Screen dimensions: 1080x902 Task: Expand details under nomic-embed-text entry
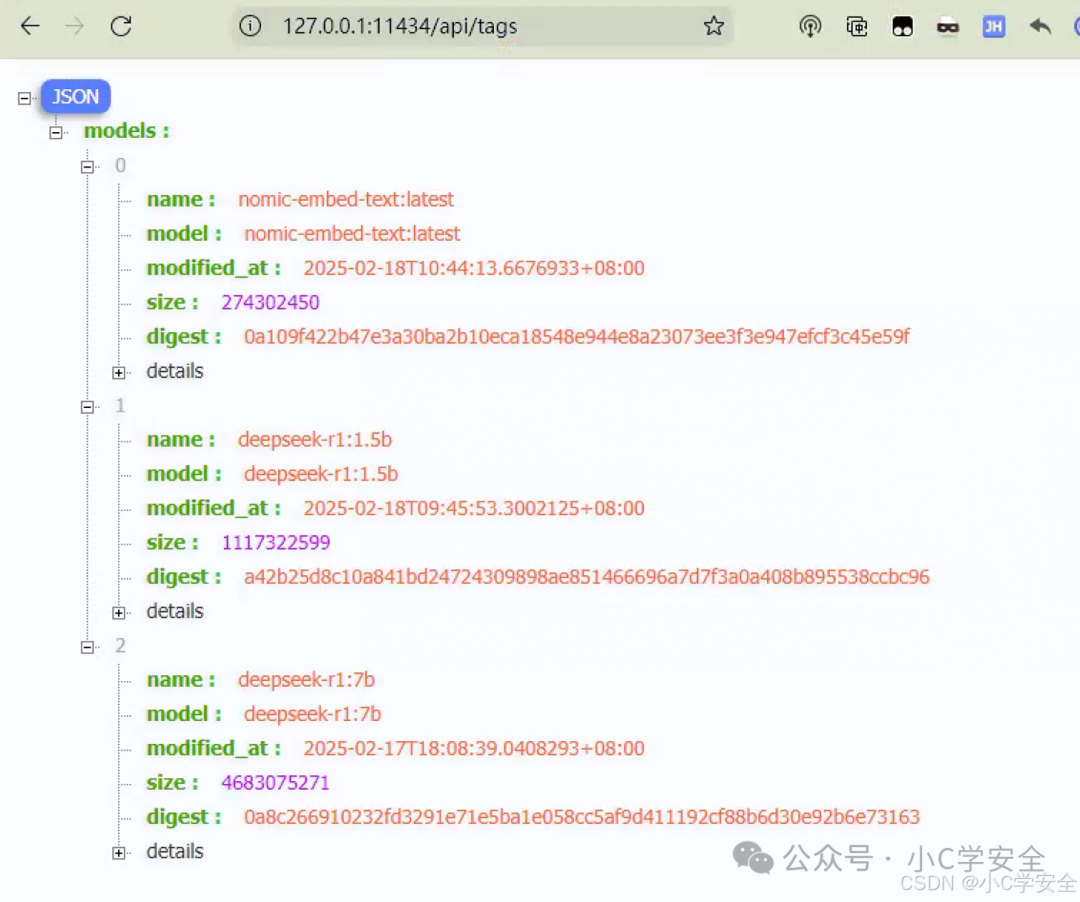(x=118, y=373)
